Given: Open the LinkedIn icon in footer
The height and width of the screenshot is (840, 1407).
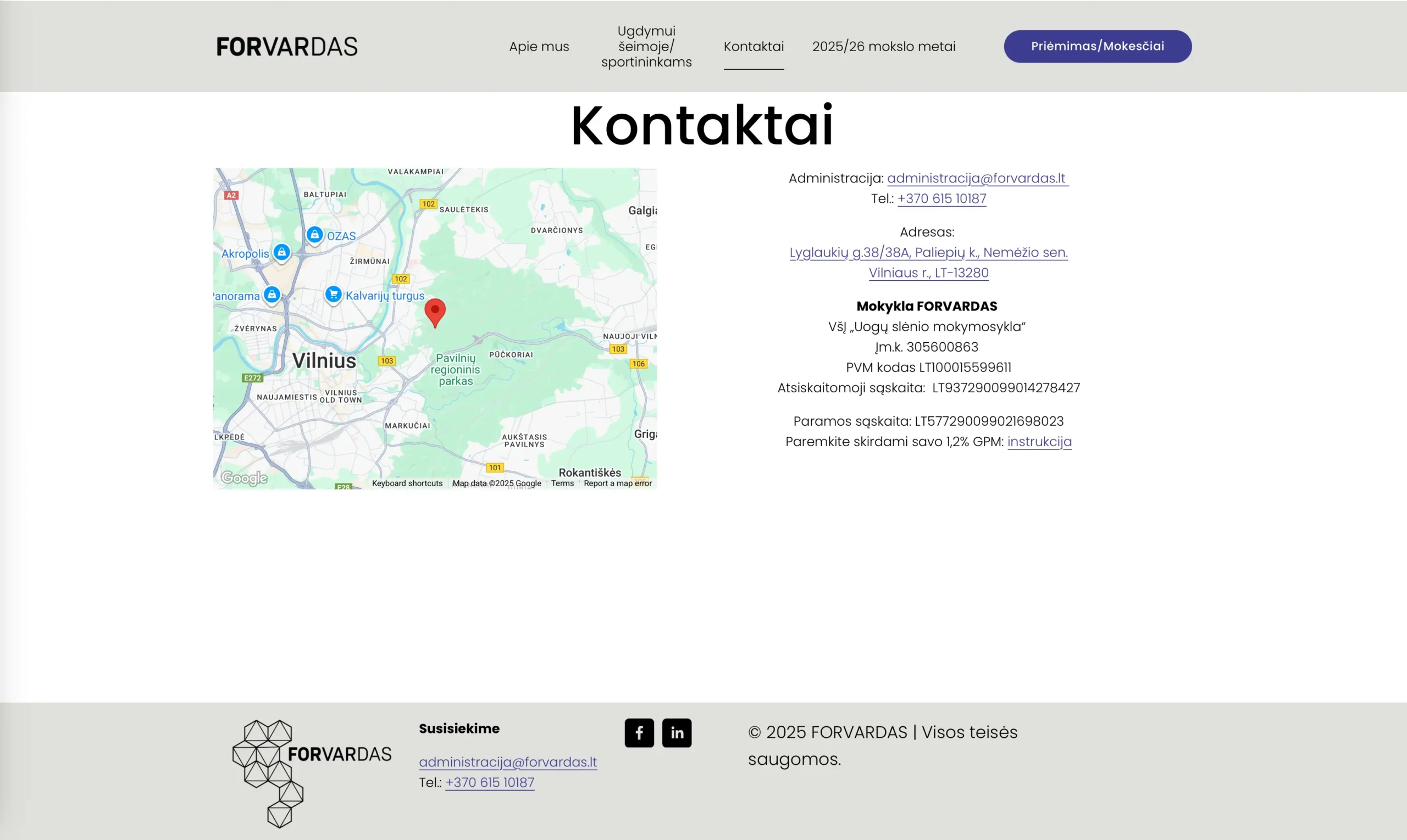Looking at the screenshot, I should coord(677,733).
